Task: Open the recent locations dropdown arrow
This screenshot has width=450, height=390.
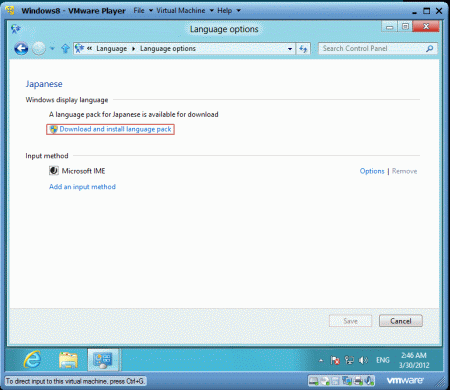Action: coord(52,49)
